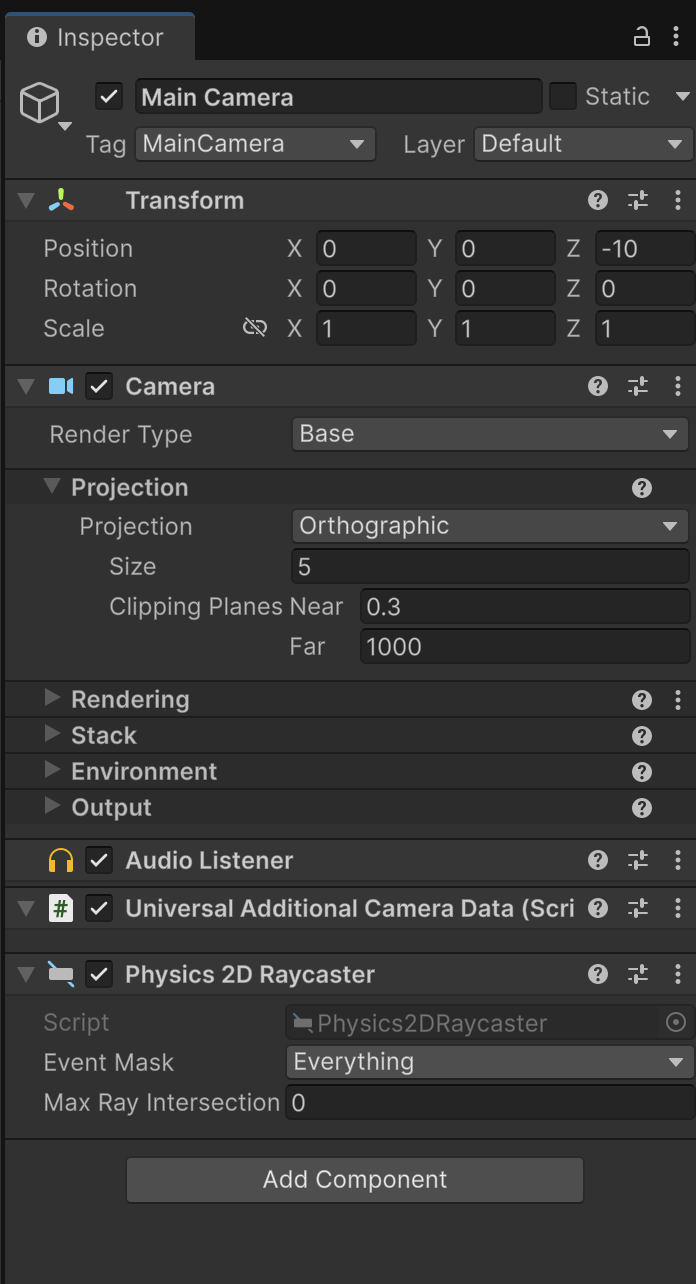Click the Inspector lock icon
Screen dimensions: 696x1284
[642, 37]
